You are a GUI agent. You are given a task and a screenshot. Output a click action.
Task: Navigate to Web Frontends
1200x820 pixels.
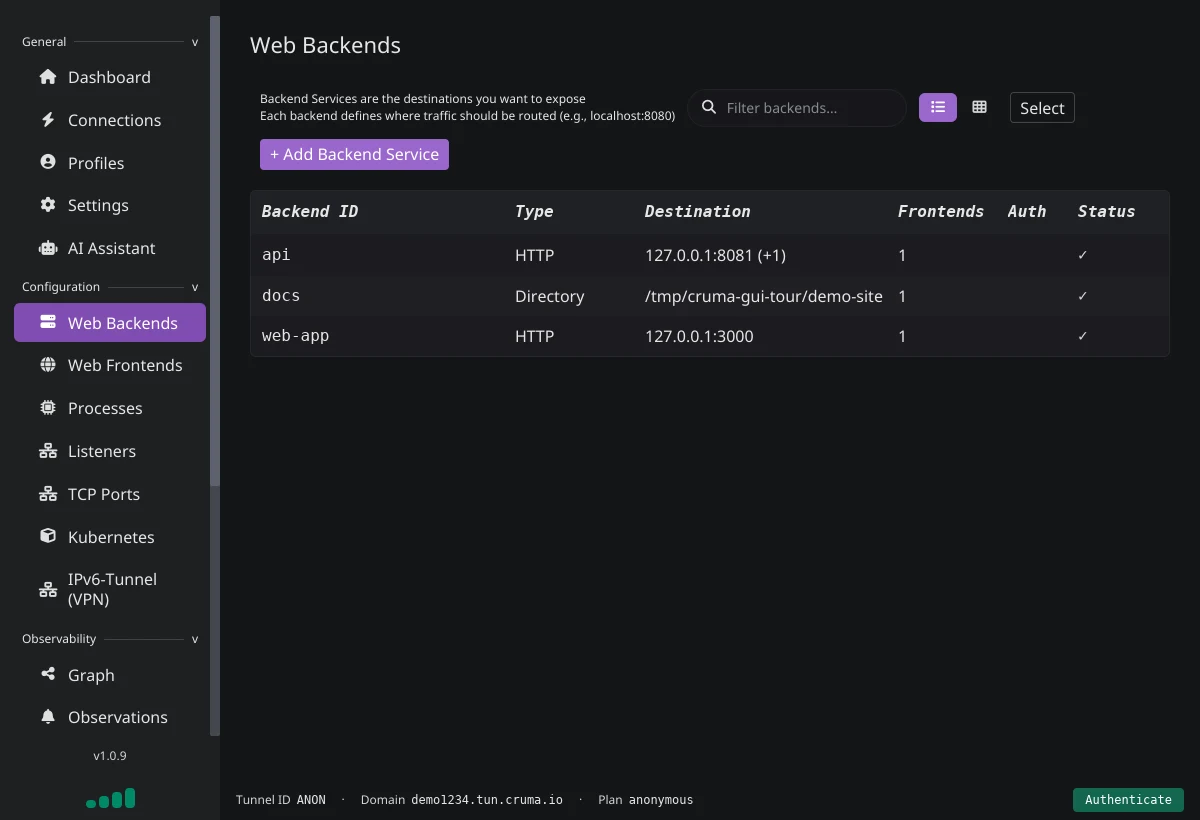pyautogui.click(x=110, y=365)
